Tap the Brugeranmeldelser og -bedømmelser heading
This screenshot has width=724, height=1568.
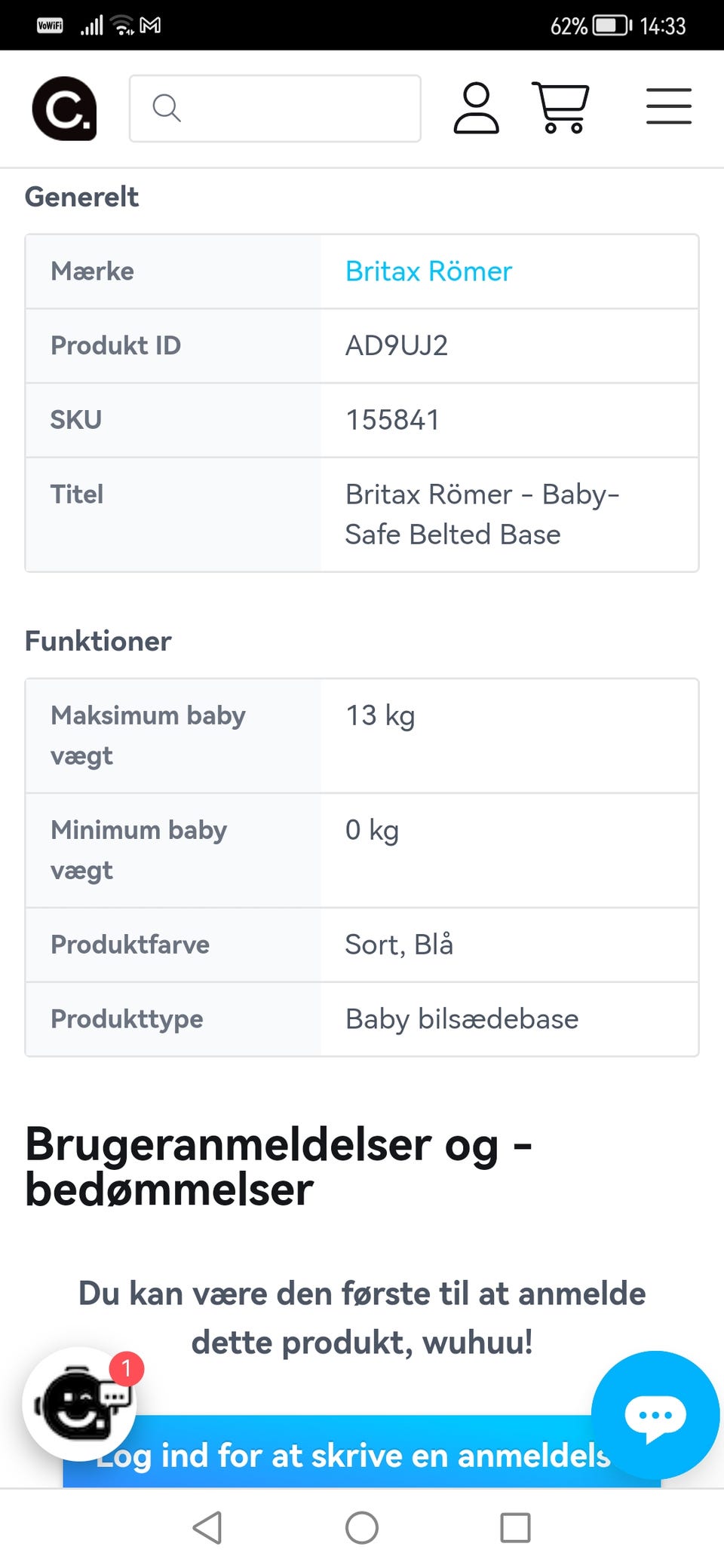pos(278,1166)
